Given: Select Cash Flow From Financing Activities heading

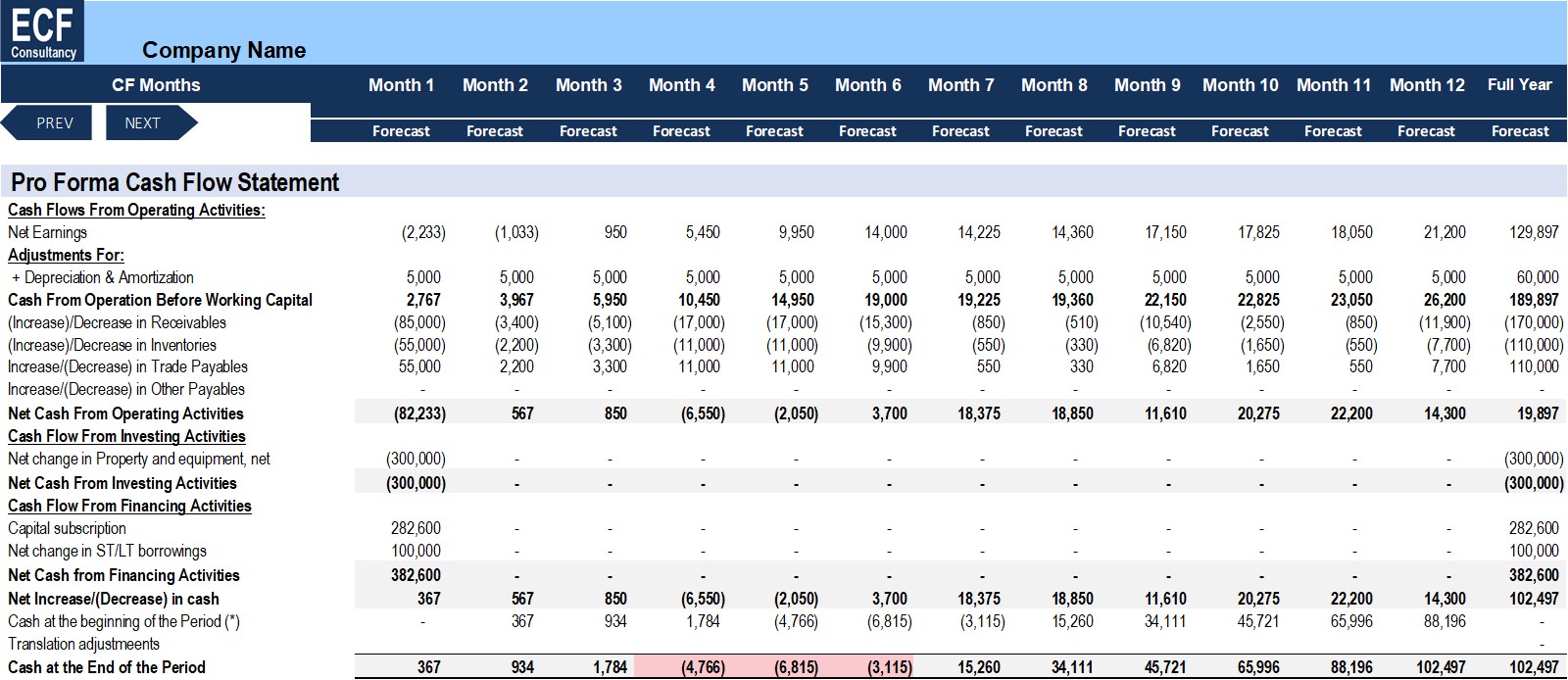Looking at the screenshot, I should pyautogui.click(x=129, y=506).
